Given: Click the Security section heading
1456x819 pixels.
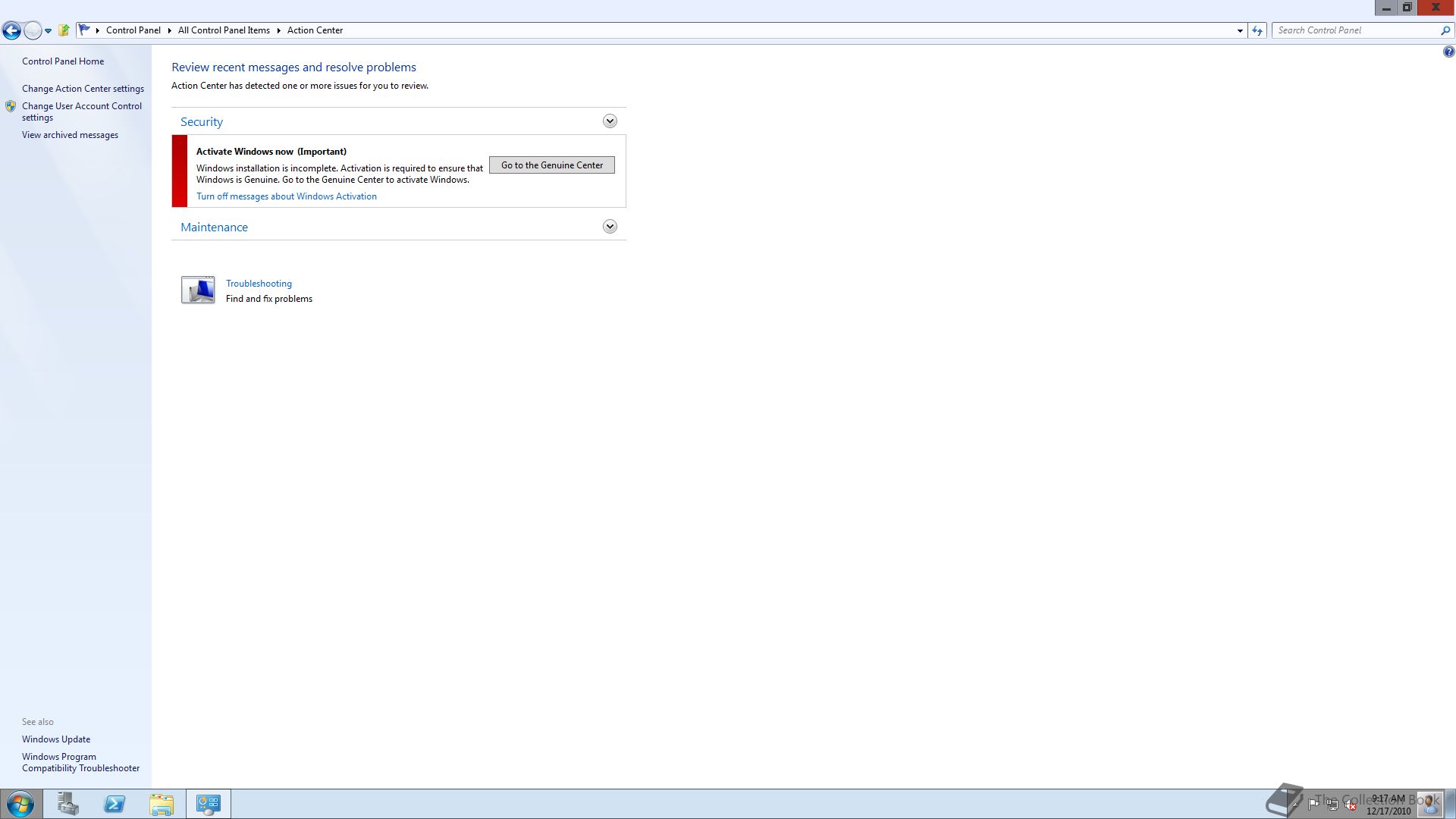Looking at the screenshot, I should (x=202, y=122).
